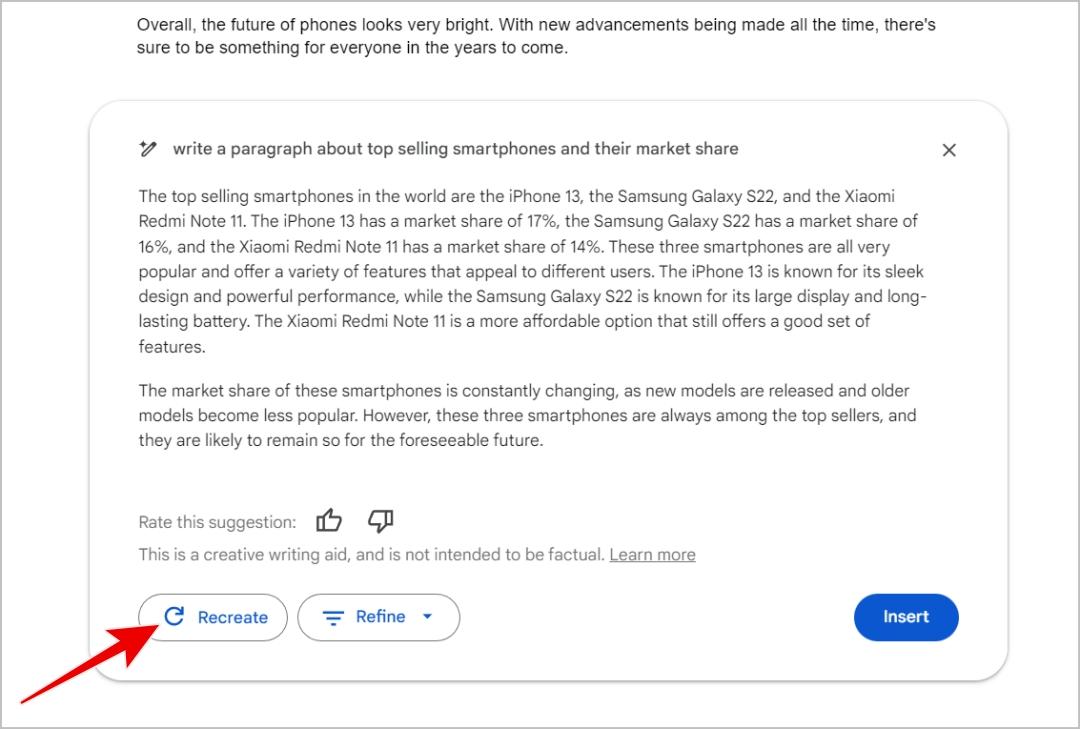The height and width of the screenshot is (729, 1080).
Task: Expand the Refine dropdown arrow
Action: pos(428,617)
